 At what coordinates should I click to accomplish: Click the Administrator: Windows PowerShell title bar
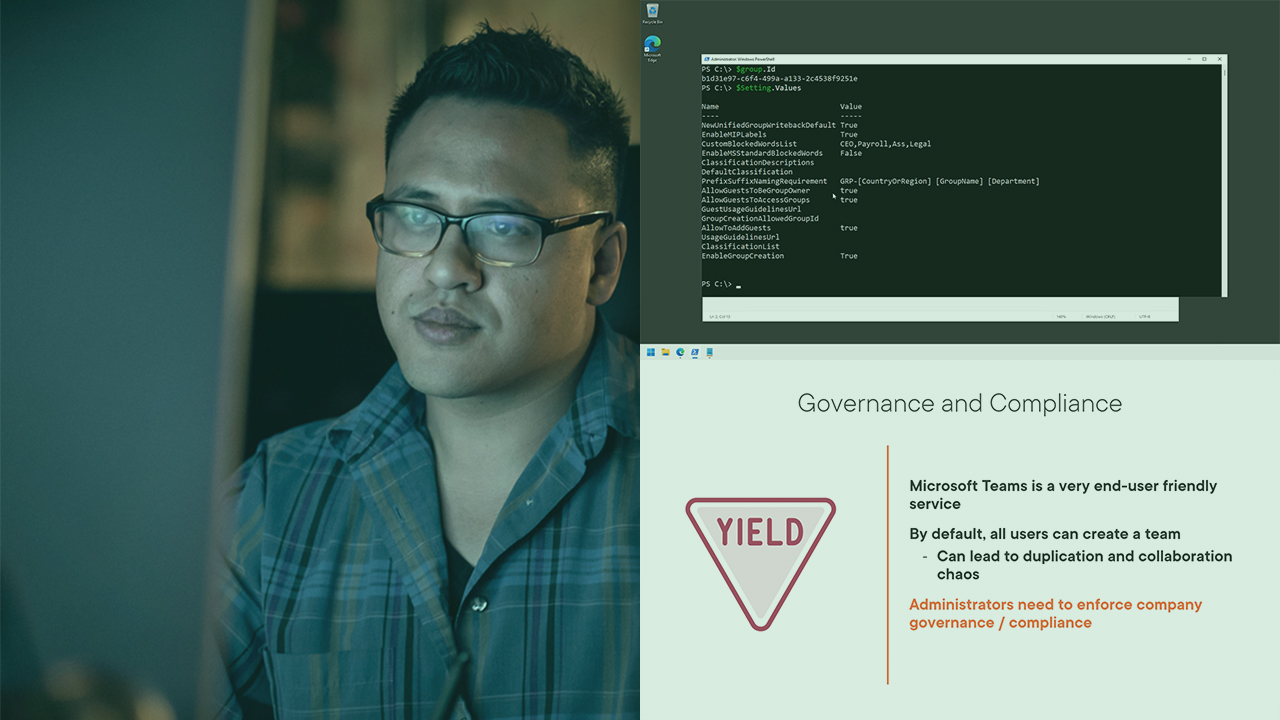900,59
